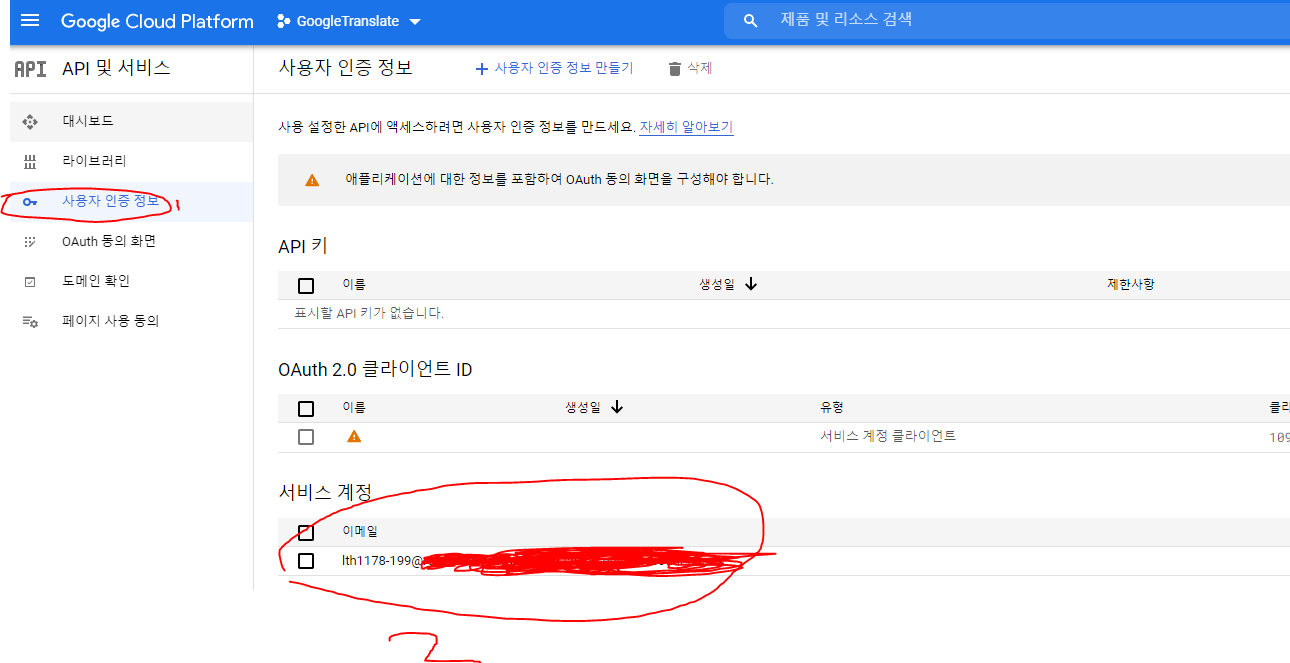The width and height of the screenshot is (1290, 663).
Task: Open 페이지 사용 동의 in sidebar
Action: coord(131,321)
